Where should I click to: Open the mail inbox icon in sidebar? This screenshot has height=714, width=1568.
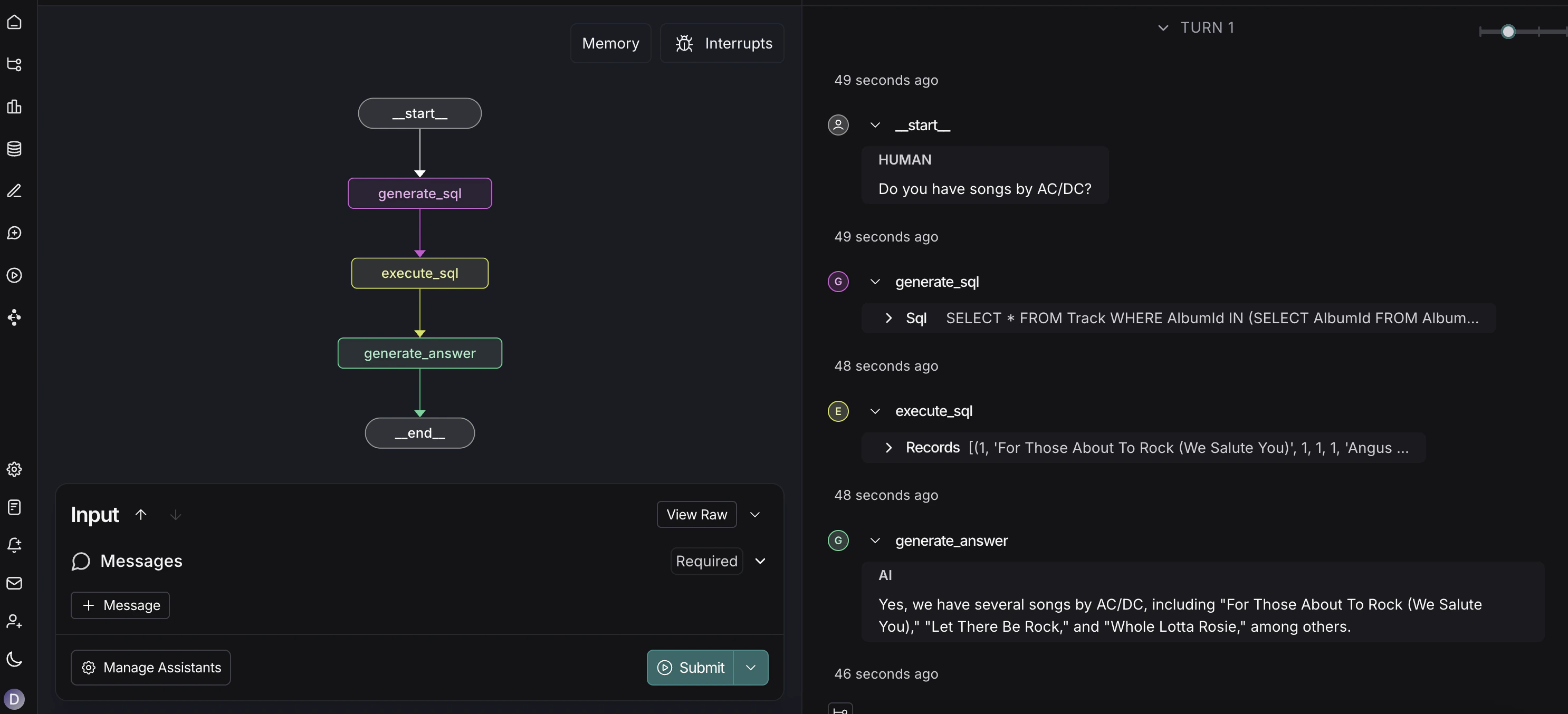click(x=14, y=584)
